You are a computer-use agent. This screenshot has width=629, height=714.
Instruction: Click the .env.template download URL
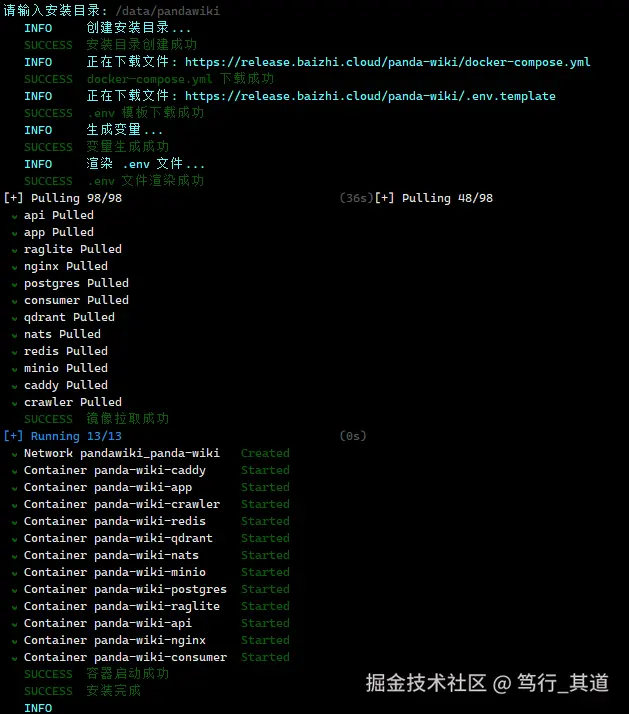pos(370,96)
